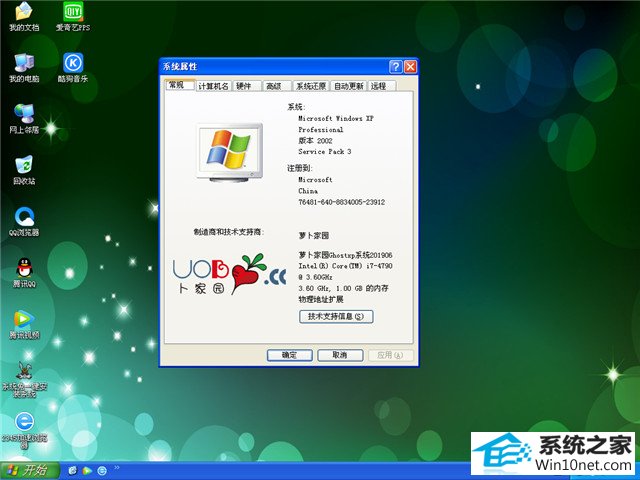Click the text 'Intel(R) Core(TM) i7-4790'

(345, 266)
